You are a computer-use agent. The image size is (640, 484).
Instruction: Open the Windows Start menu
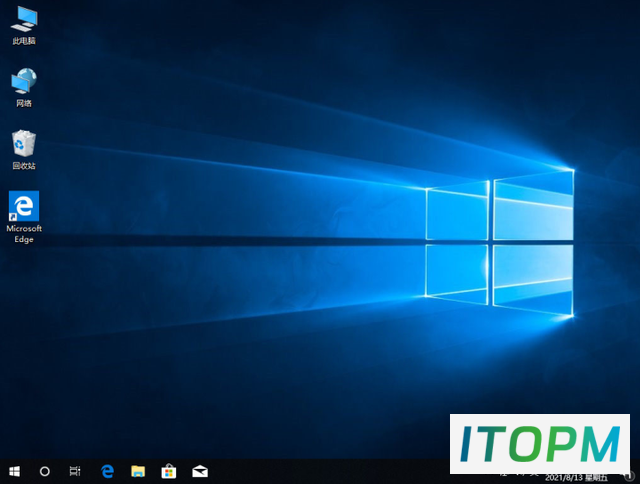click(x=14, y=471)
